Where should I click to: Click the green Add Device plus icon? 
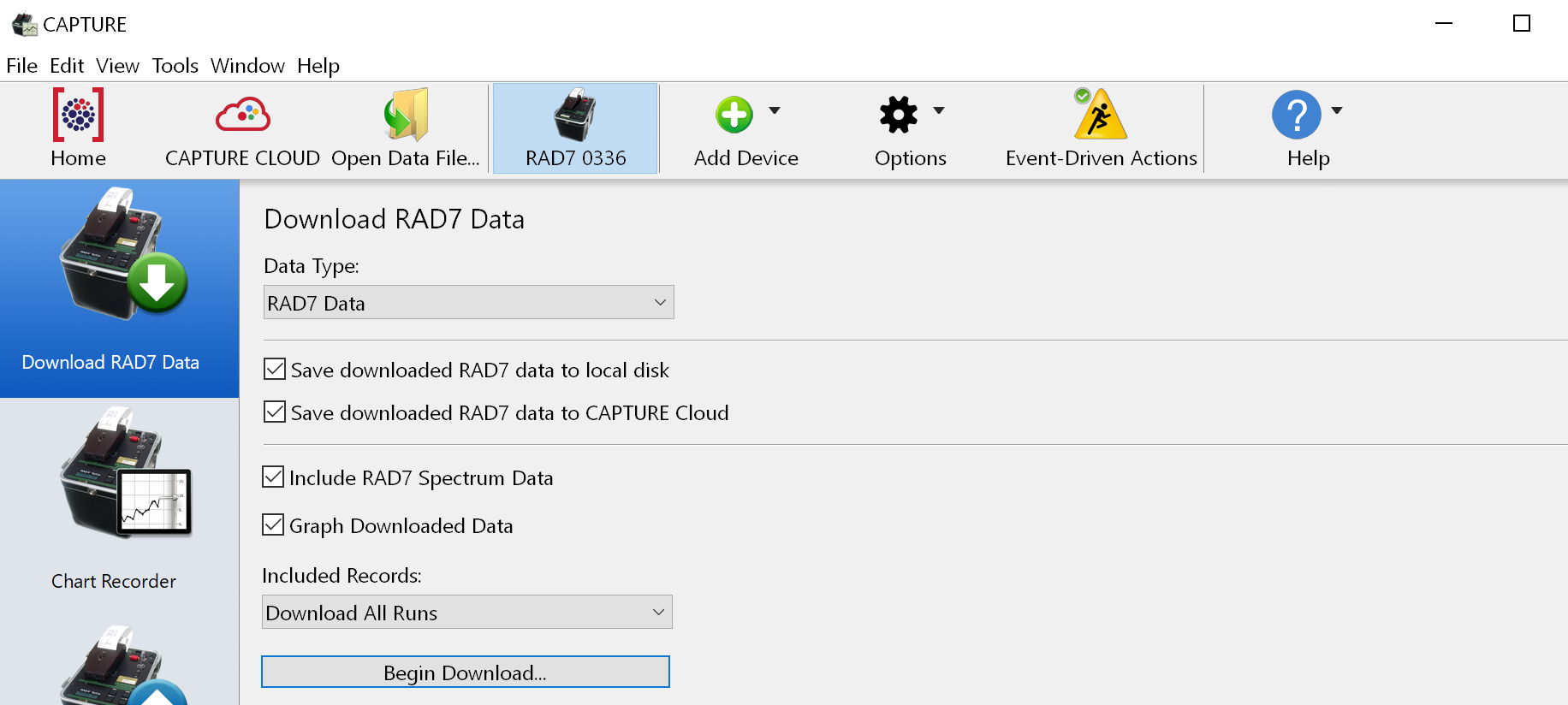coord(734,115)
